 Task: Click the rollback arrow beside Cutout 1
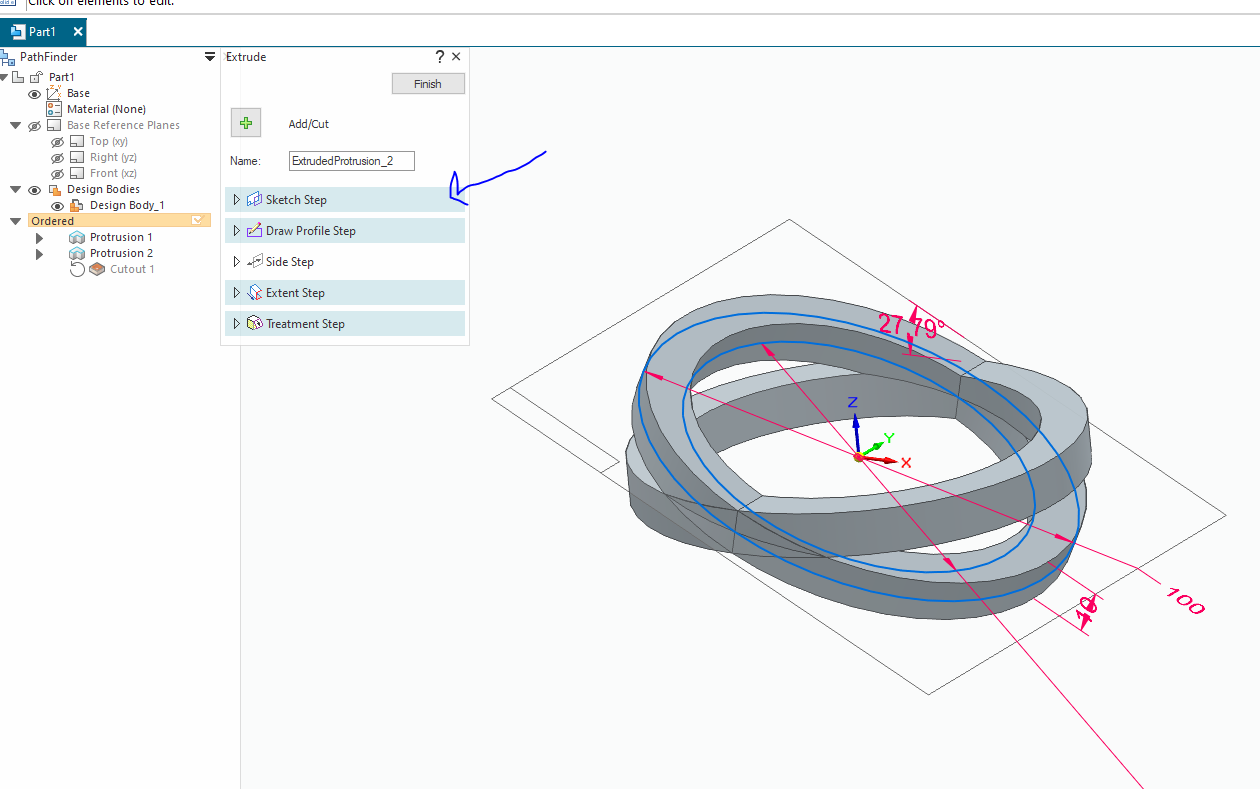(77, 269)
